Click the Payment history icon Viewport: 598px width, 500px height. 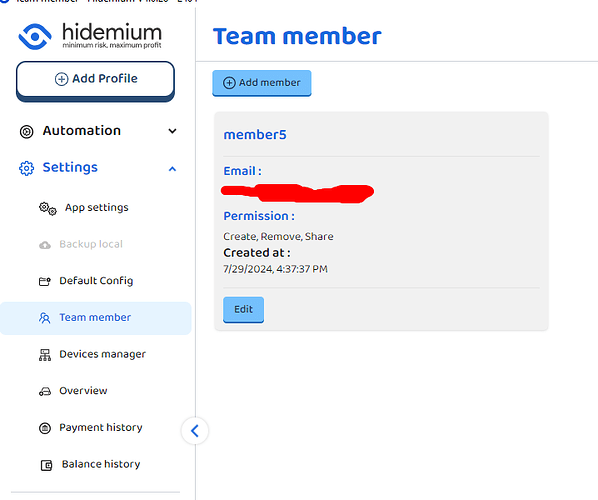(x=45, y=428)
